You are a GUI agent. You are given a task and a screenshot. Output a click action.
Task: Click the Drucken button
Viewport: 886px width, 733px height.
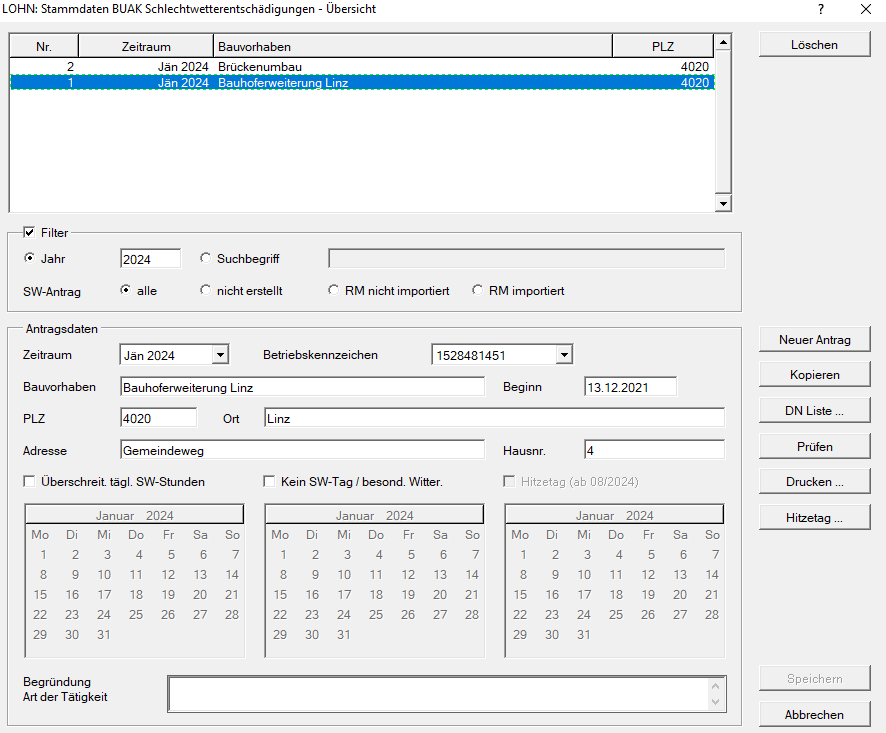coord(814,482)
